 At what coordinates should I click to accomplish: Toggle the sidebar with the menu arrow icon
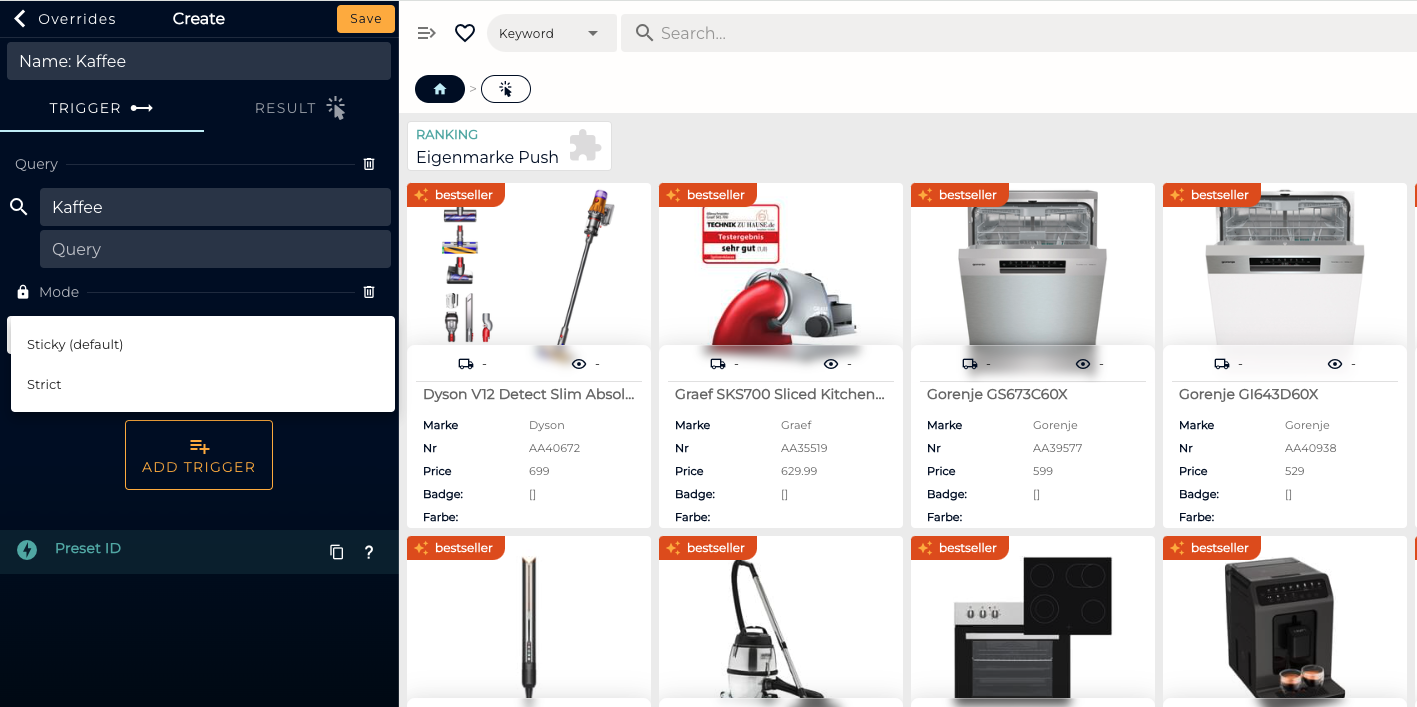point(427,33)
